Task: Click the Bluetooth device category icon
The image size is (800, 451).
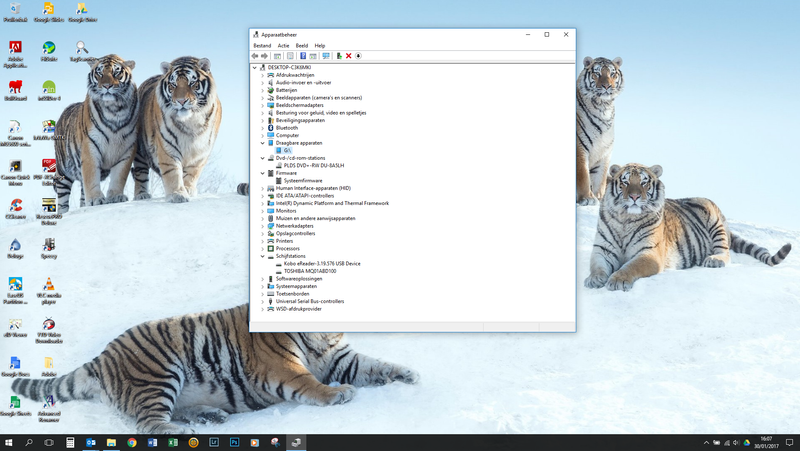Action: 270,128
